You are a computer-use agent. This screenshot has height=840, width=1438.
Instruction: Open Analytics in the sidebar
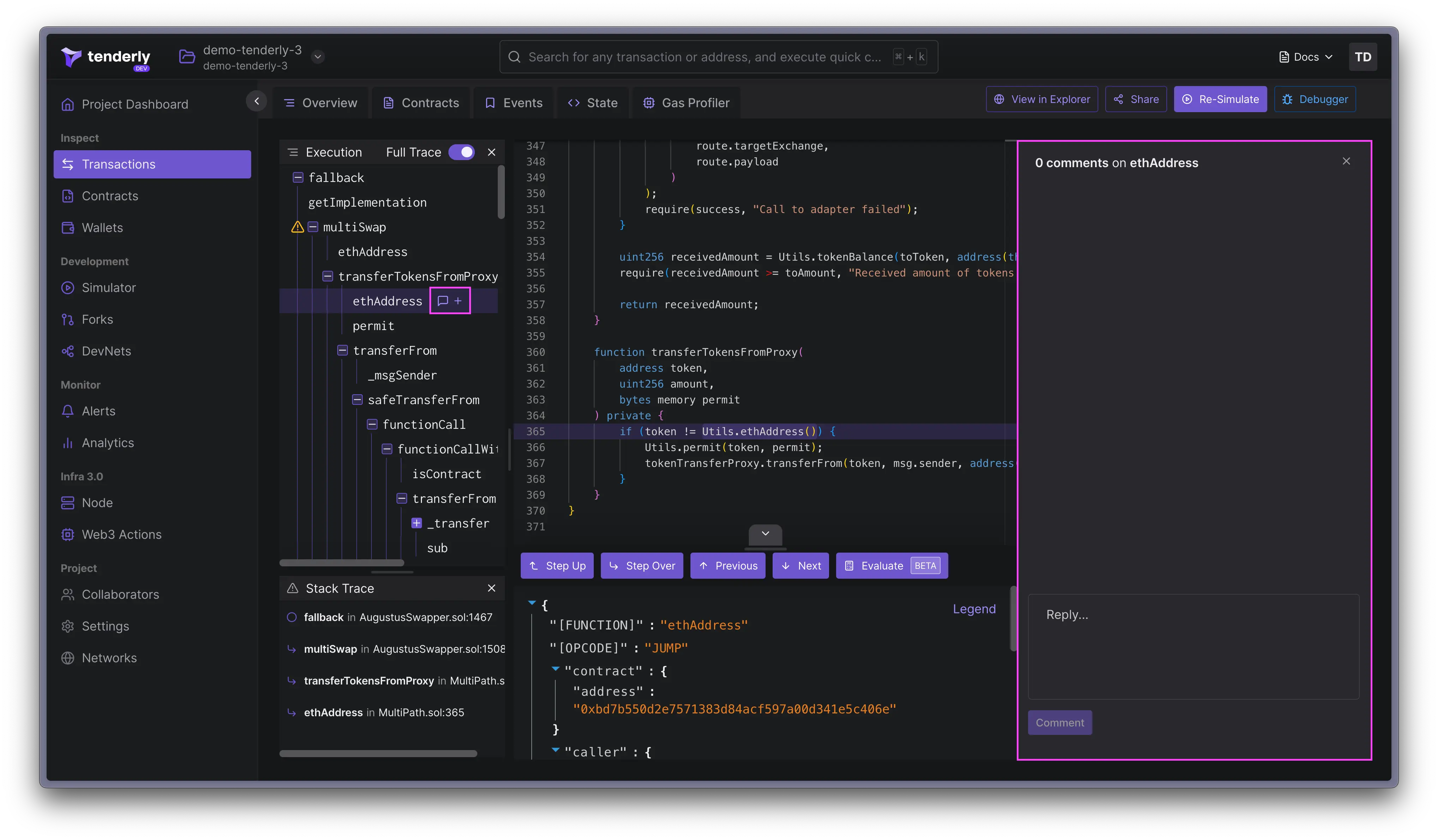(107, 443)
